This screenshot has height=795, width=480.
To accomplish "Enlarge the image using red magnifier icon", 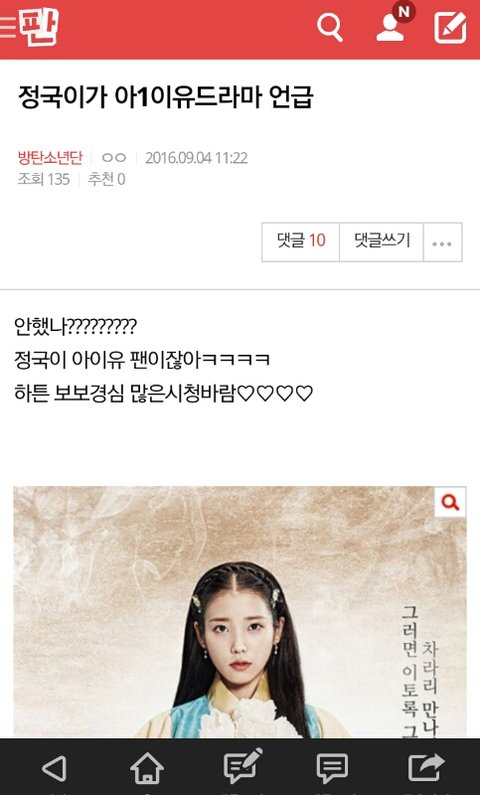I will click(x=450, y=502).
